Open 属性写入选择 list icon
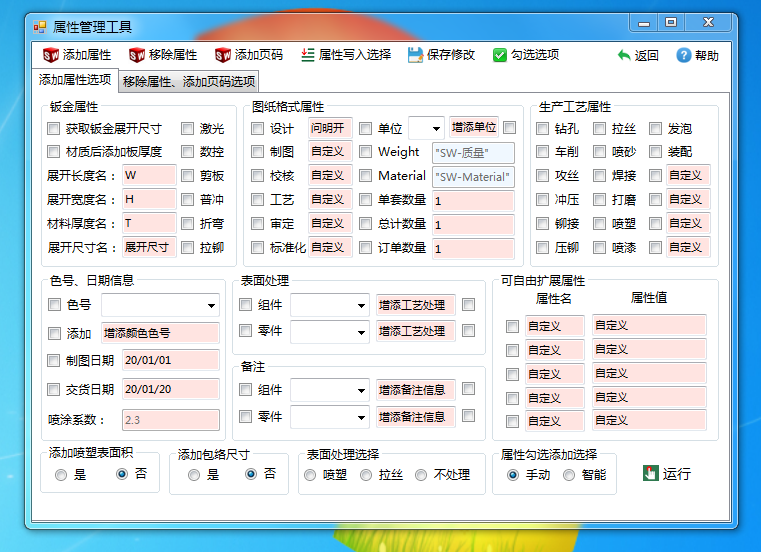761x552 pixels. click(308, 55)
